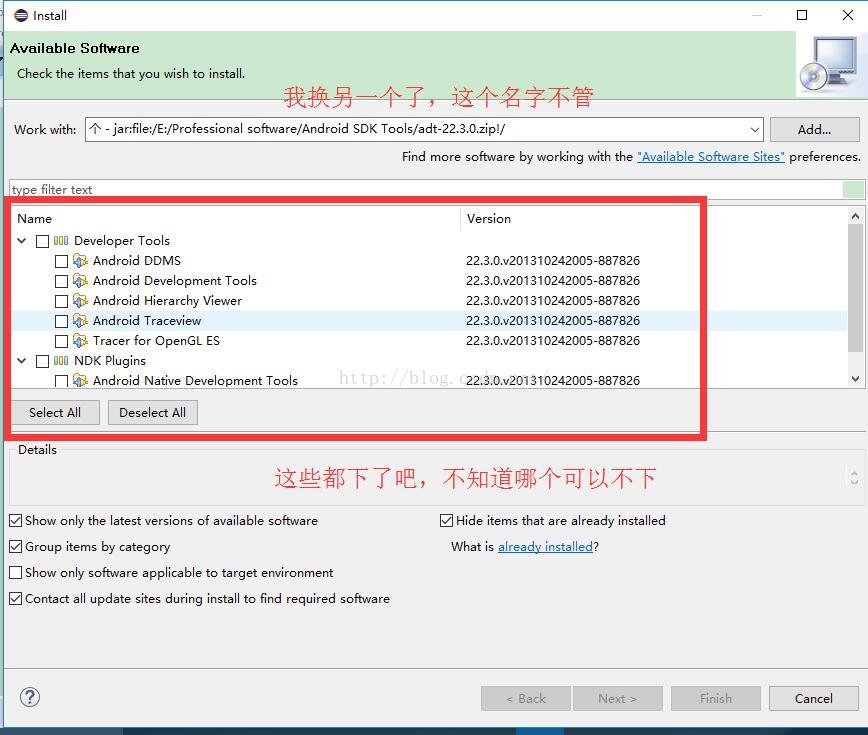Click the Tracer for OpenGL ES plugin icon

(x=80, y=340)
